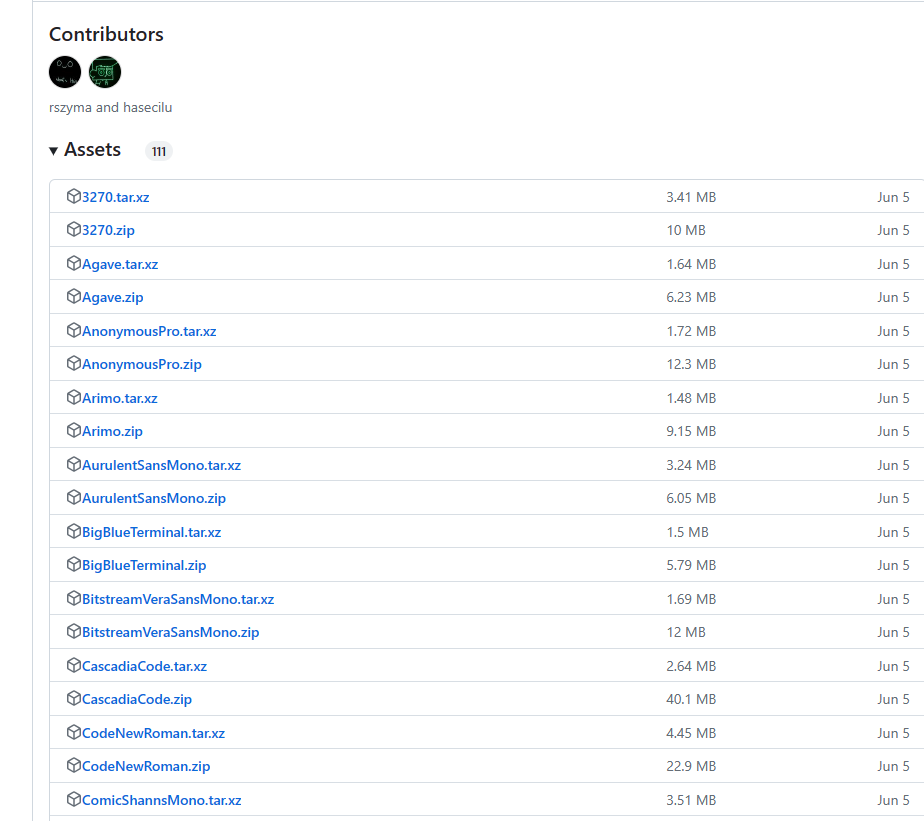Image resolution: width=924 pixels, height=821 pixels.
Task: Download AurulentSansMono.tar.xz
Action: (x=161, y=466)
